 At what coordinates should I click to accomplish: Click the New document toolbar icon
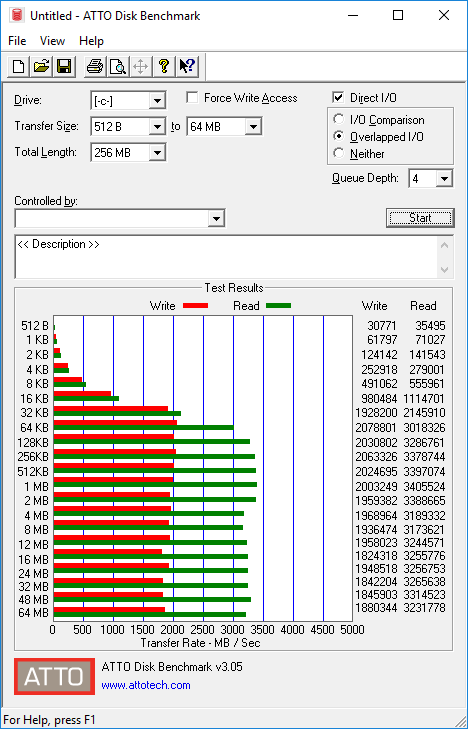19,66
